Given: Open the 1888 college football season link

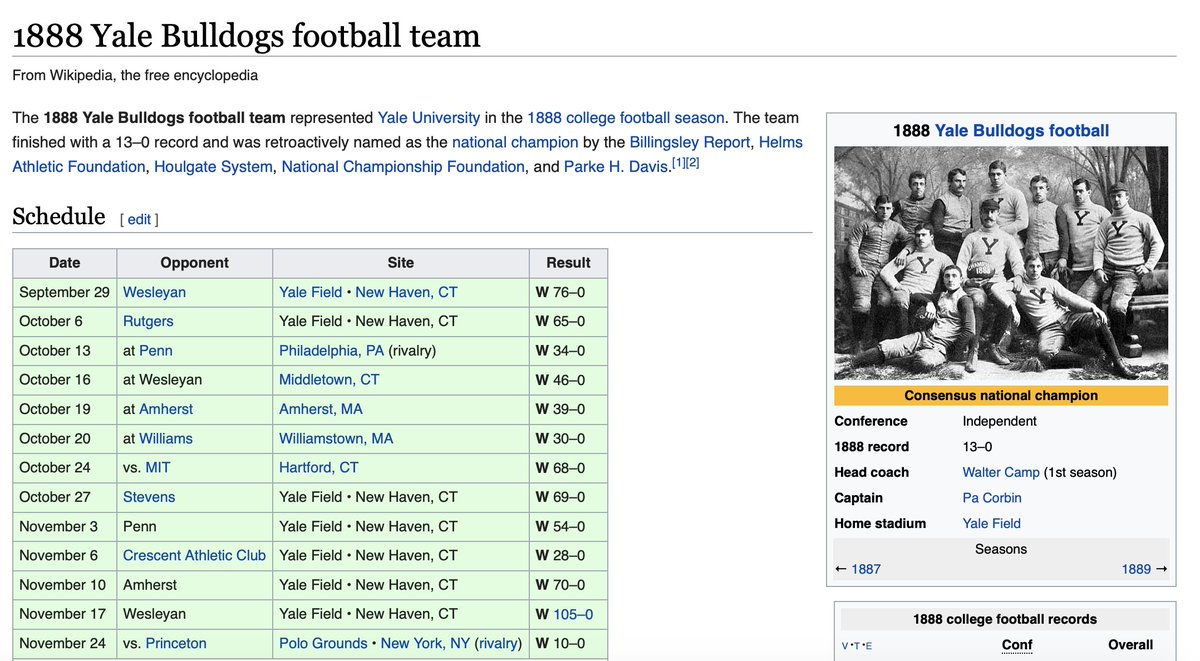Looking at the screenshot, I should [627, 117].
